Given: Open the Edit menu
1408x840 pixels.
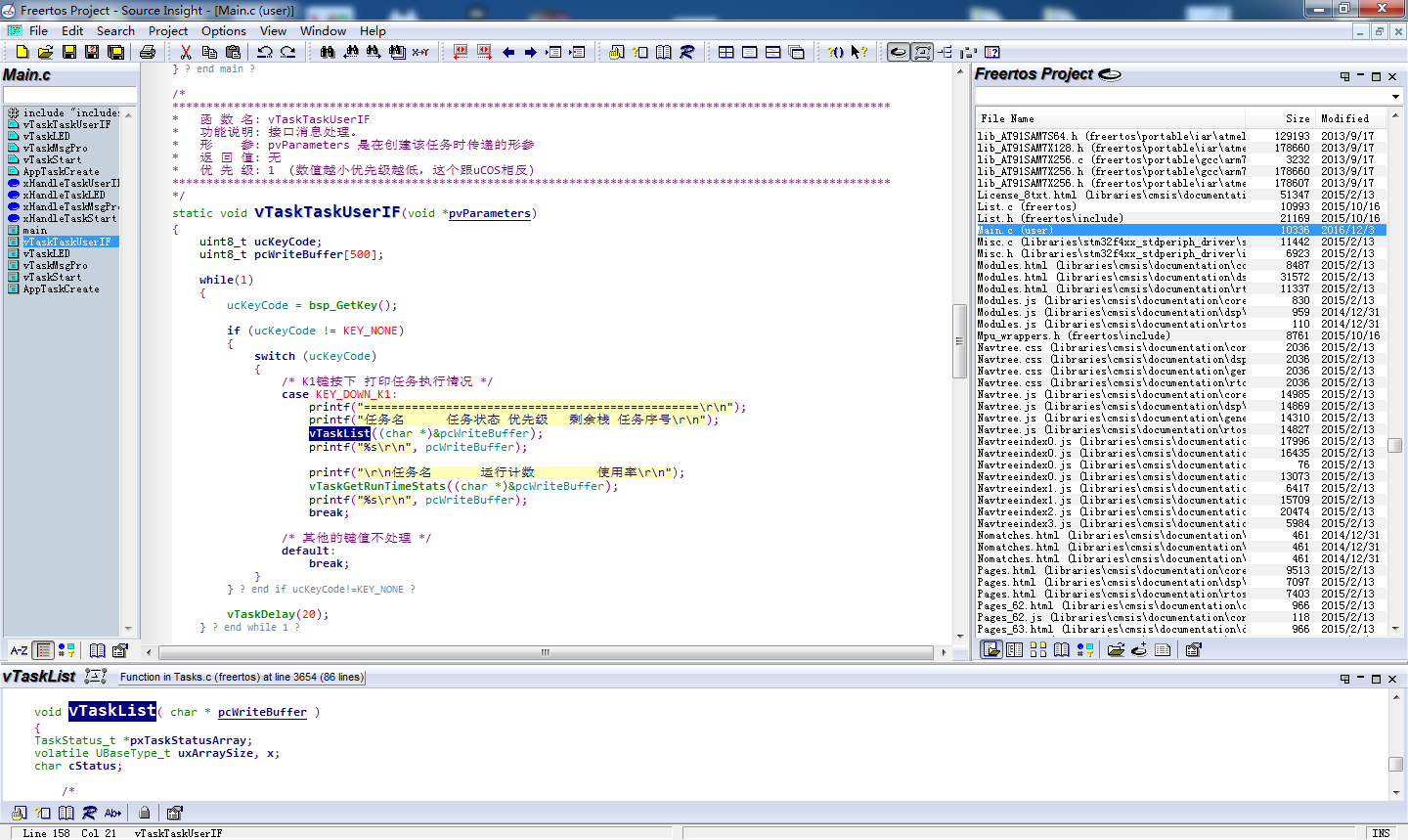Looking at the screenshot, I should [72, 30].
